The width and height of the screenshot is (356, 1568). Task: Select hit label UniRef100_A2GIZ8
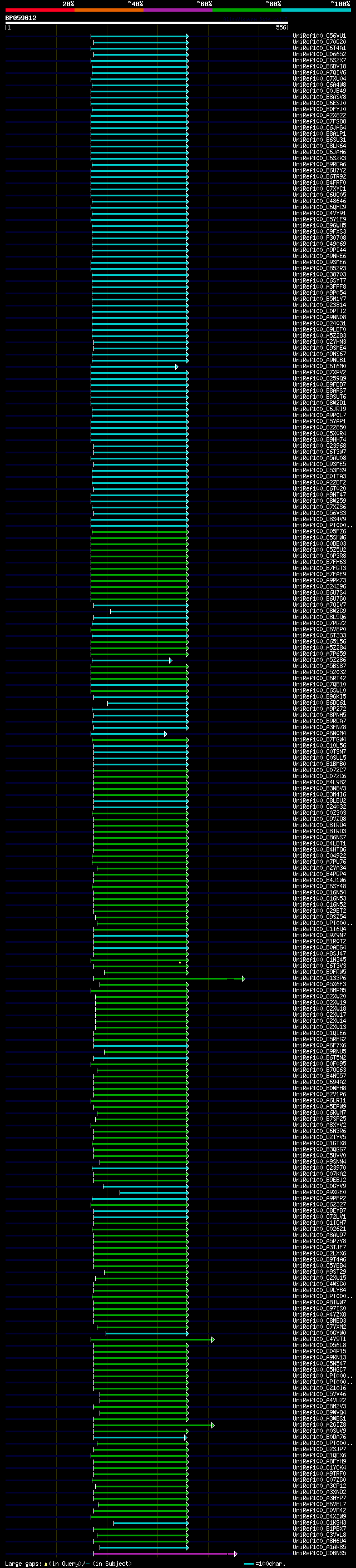tap(319, 1424)
